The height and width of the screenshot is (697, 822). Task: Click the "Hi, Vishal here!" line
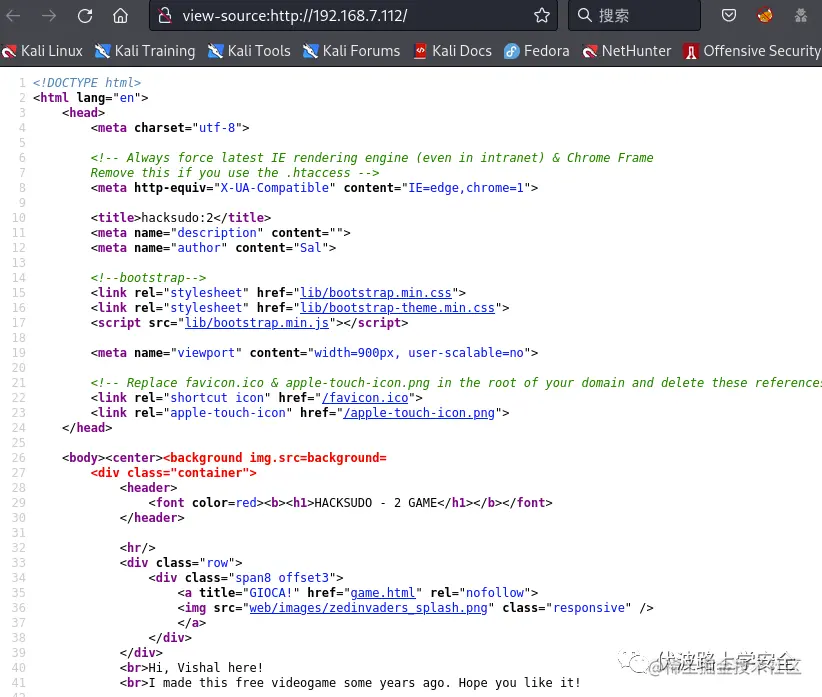[206, 668]
